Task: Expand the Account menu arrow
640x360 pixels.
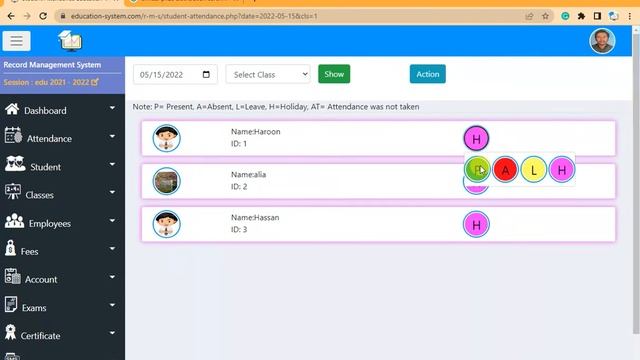Action: pyautogui.click(x=112, y=277)
